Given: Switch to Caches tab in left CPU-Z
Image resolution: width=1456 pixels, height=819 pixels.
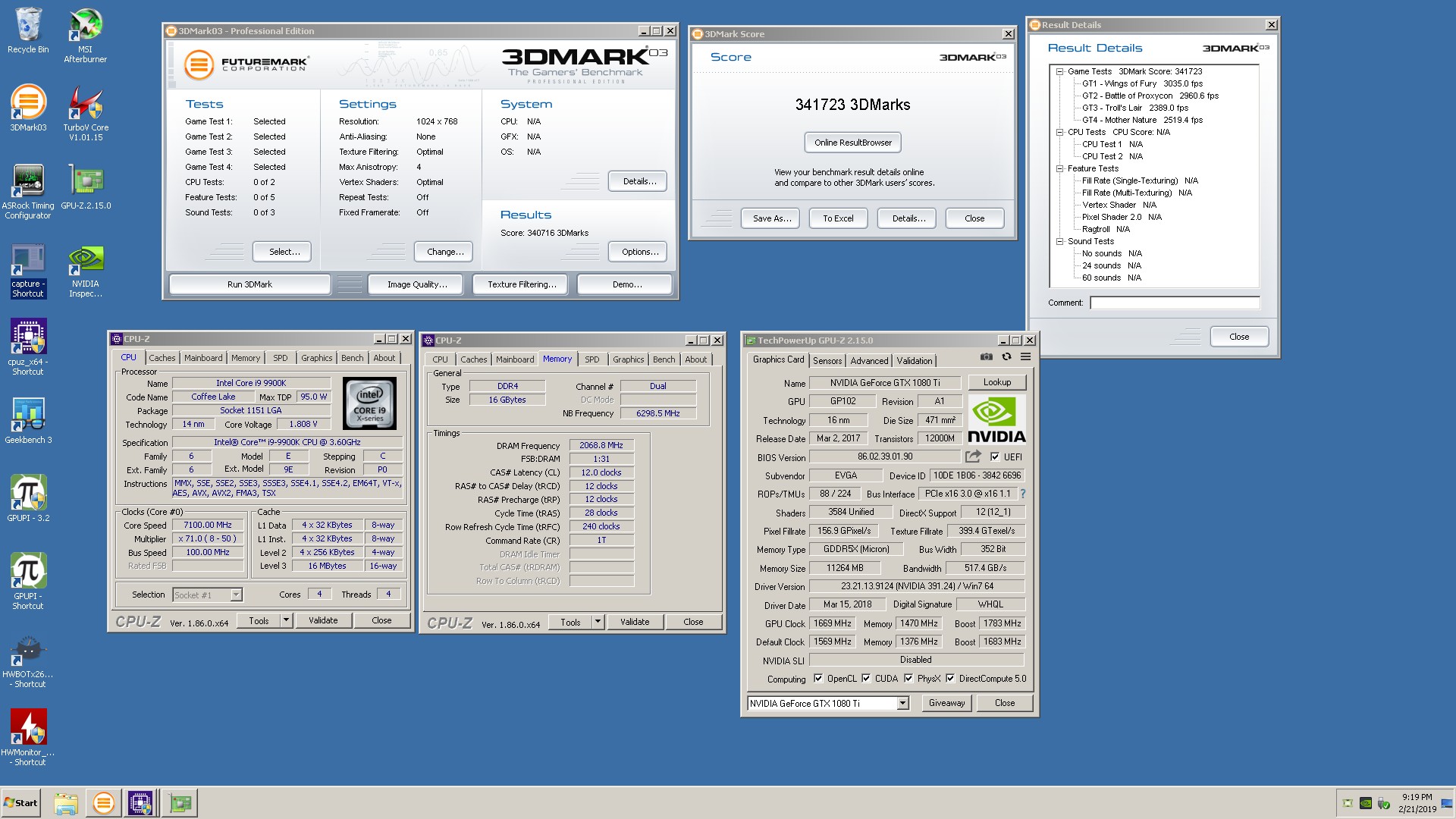Looking at the screenshot, I should click(x=162, y=358).
